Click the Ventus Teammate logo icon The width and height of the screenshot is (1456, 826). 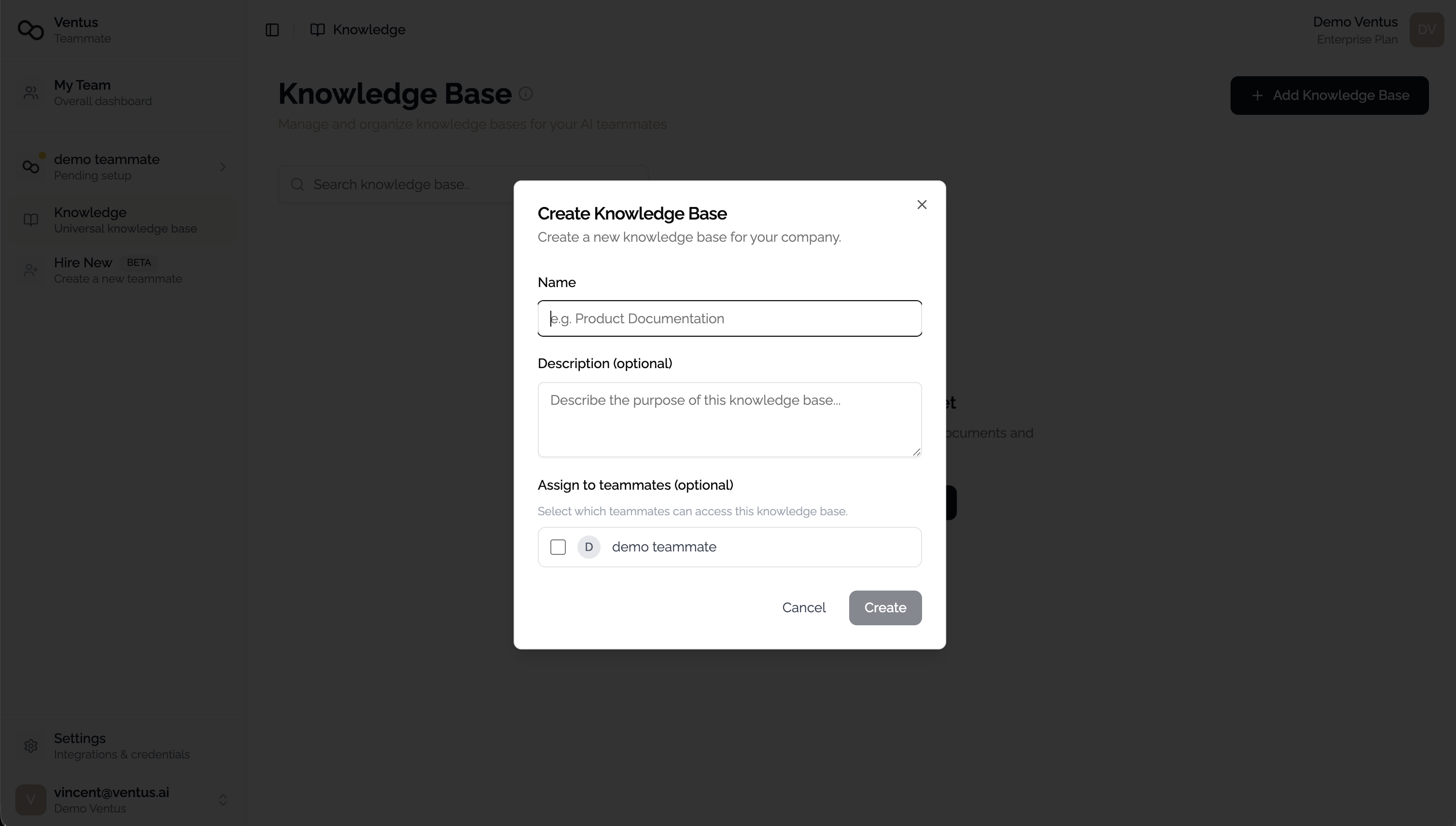30,30
